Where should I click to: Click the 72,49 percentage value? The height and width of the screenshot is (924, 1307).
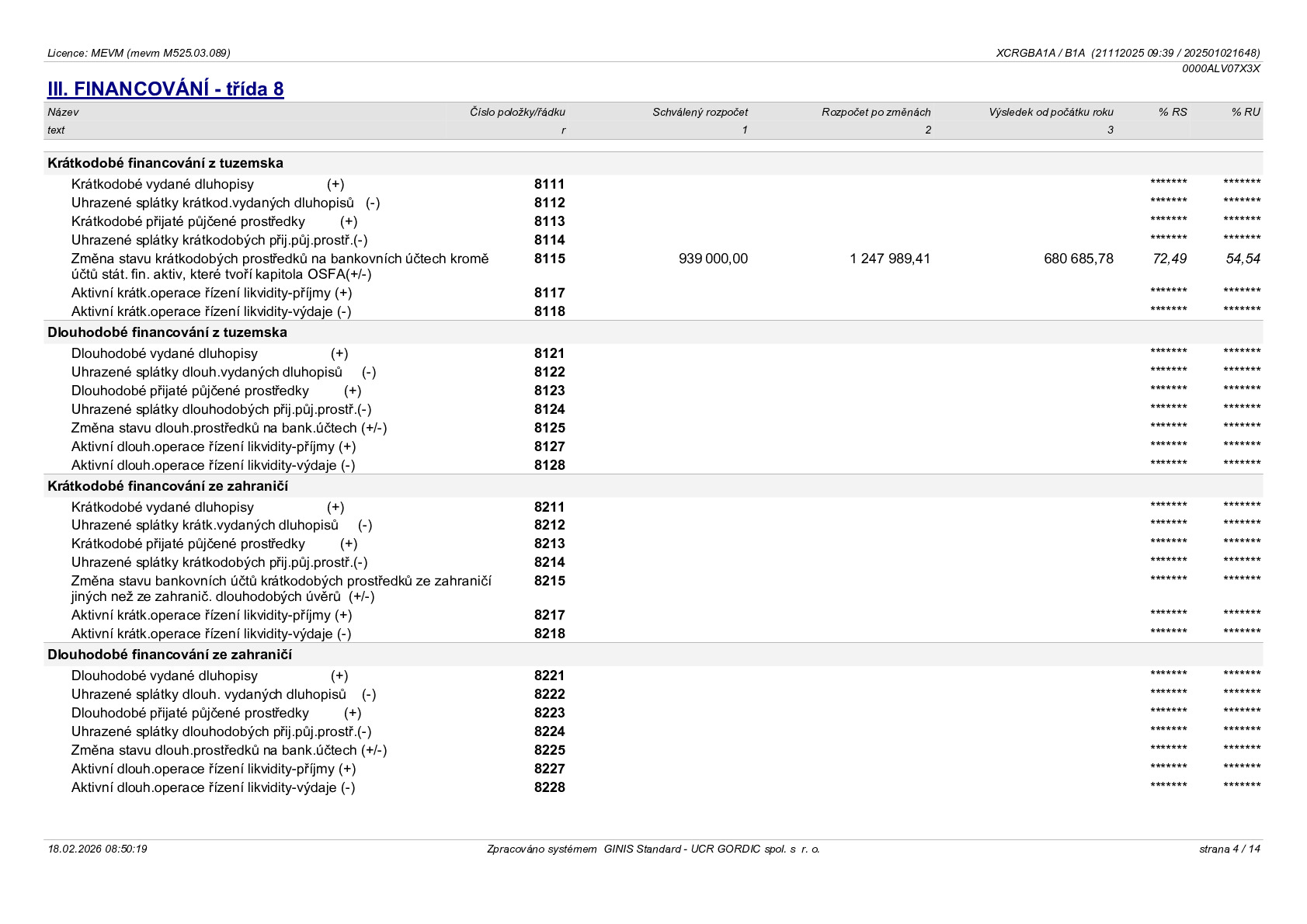pos(1170,259)
